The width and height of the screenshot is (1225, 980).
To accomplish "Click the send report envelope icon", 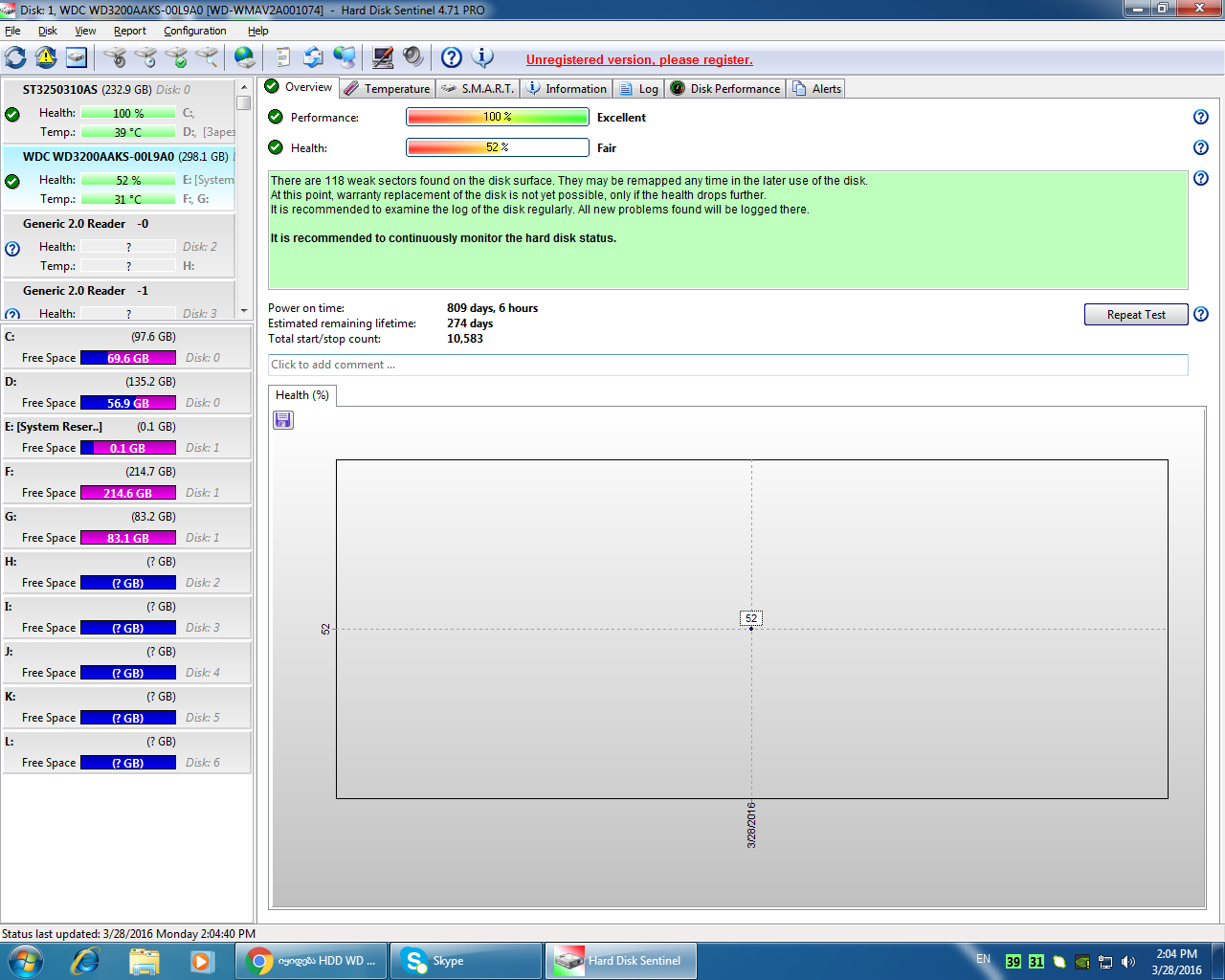I will coord(313,57).
